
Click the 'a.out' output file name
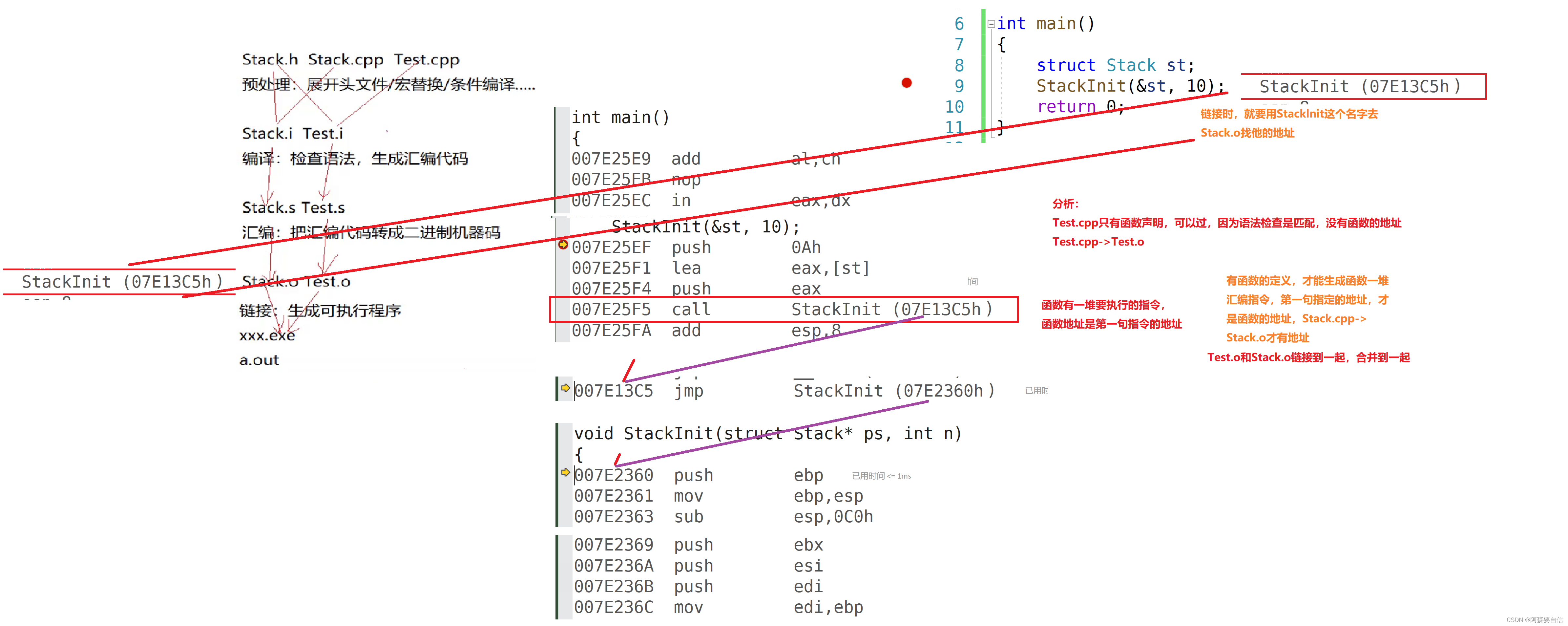point(259,360)
